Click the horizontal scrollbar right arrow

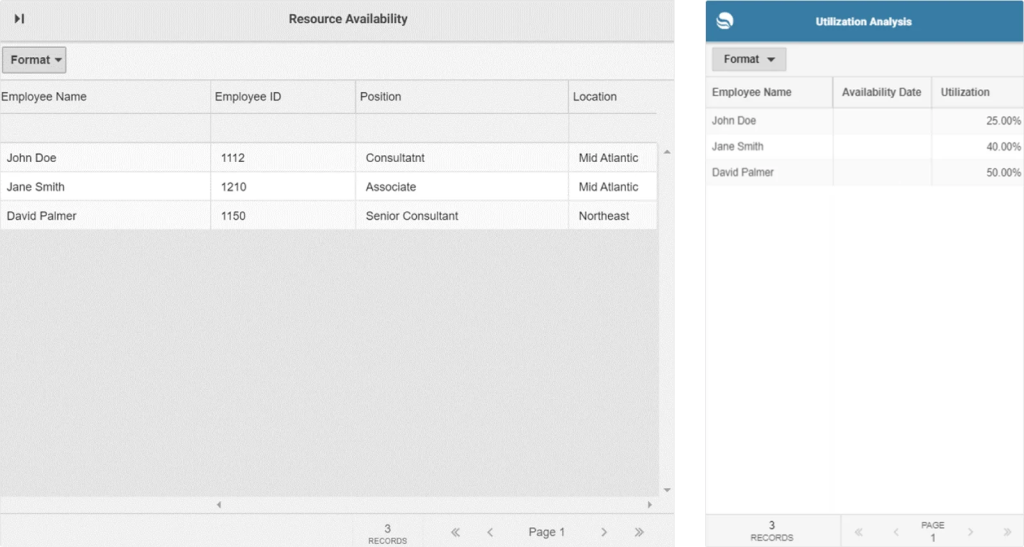tap(651, 505)
